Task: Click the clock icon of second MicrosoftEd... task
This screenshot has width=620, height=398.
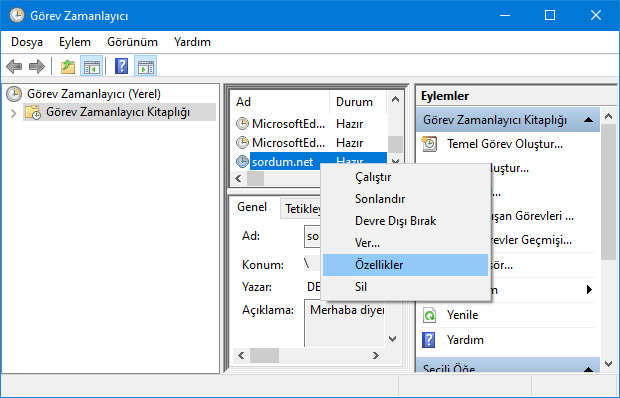Action: tap(242, 142)
